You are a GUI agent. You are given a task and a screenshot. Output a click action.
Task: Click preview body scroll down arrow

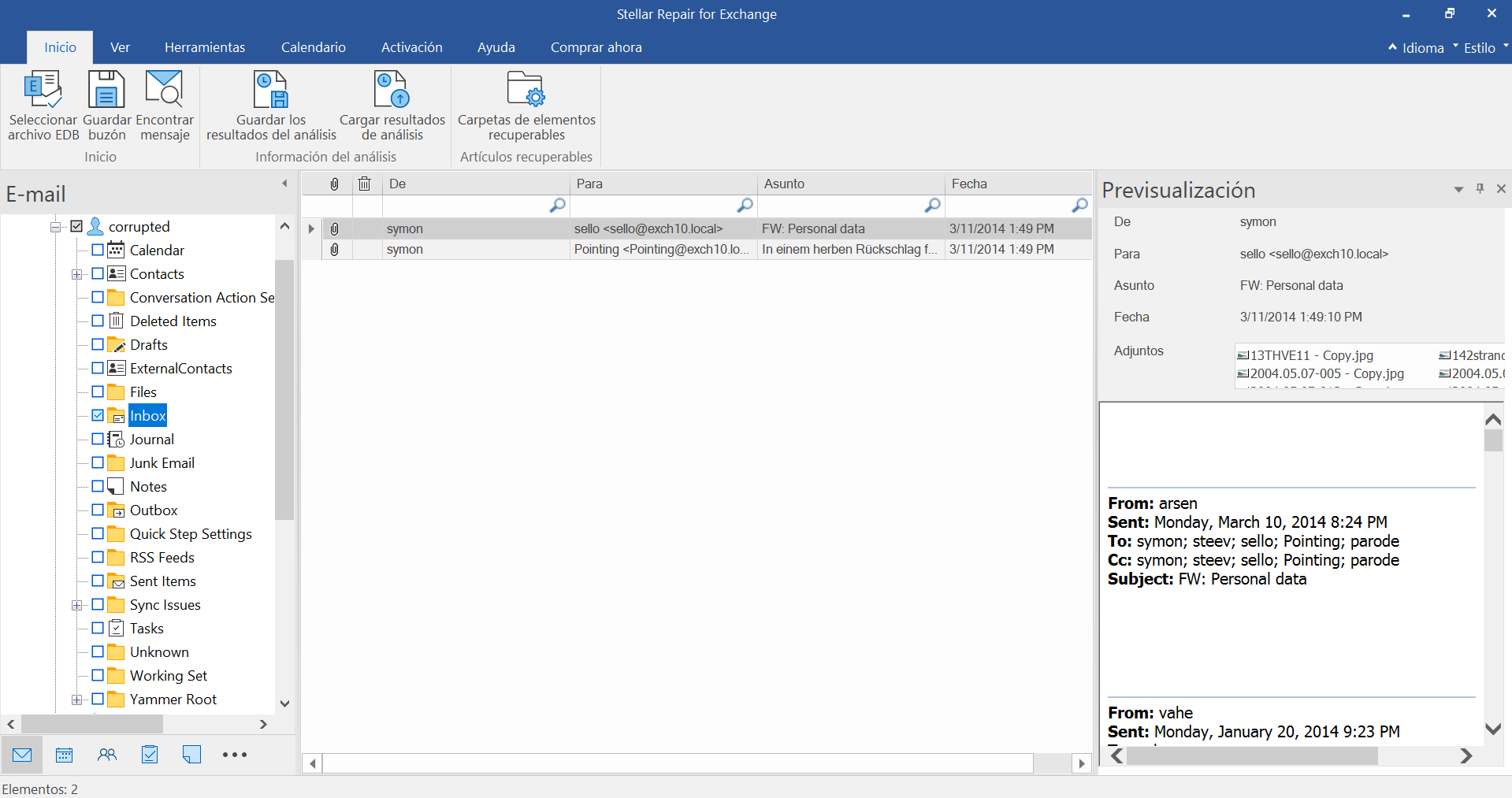(1493, 729)
